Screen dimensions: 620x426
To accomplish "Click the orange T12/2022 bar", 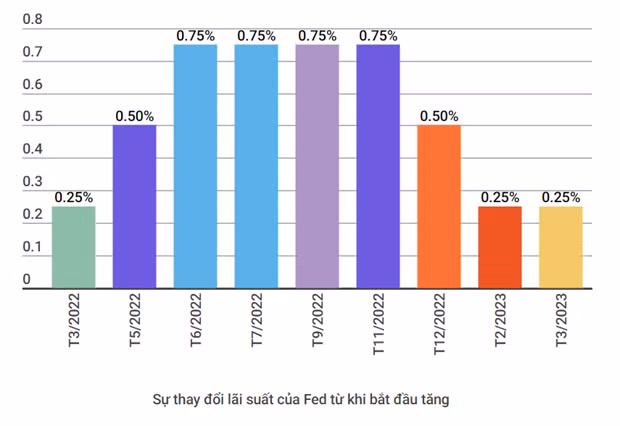I will [439, 206].
